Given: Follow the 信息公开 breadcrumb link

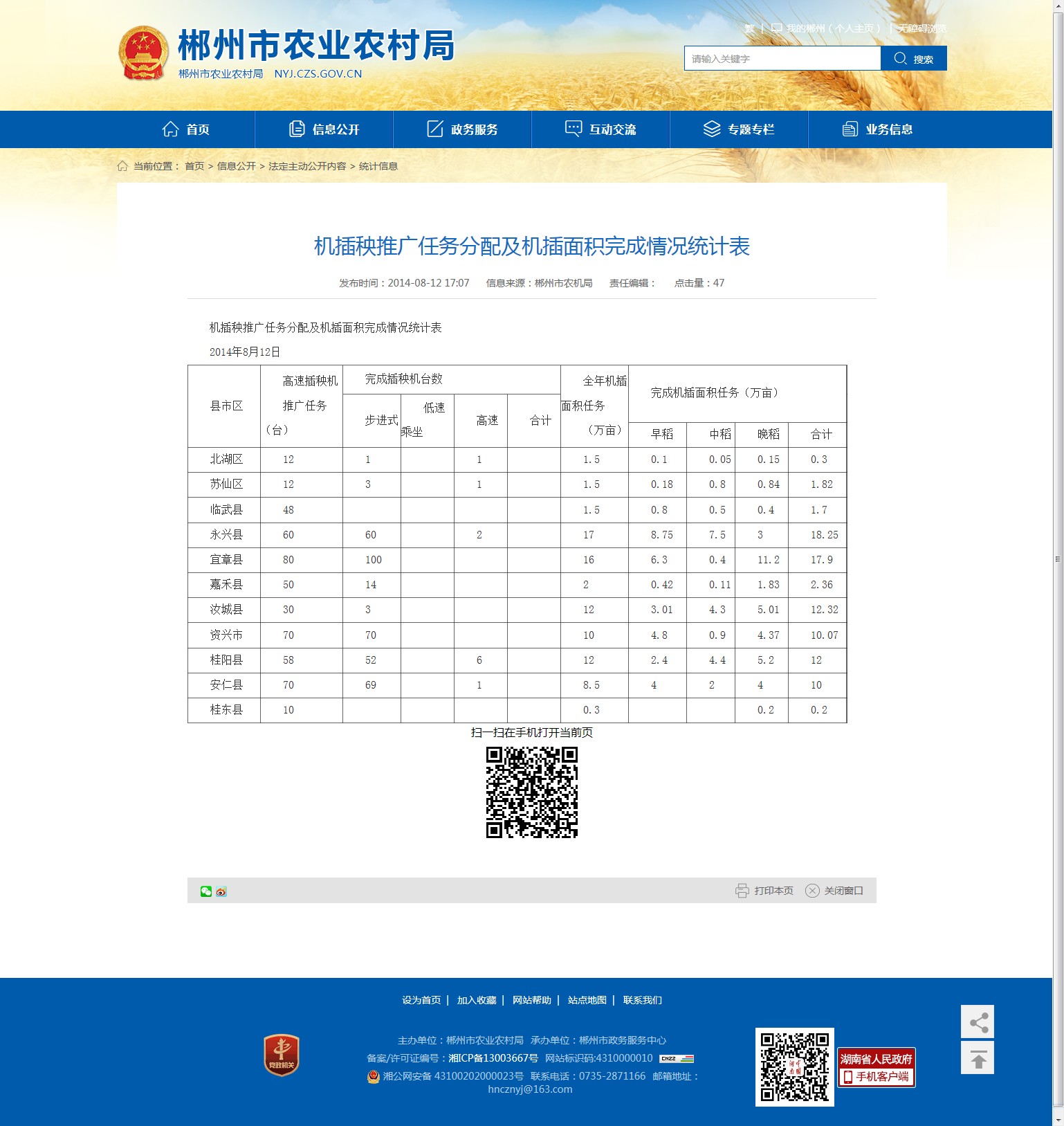Looking at the screenshot, I should 237,166.
